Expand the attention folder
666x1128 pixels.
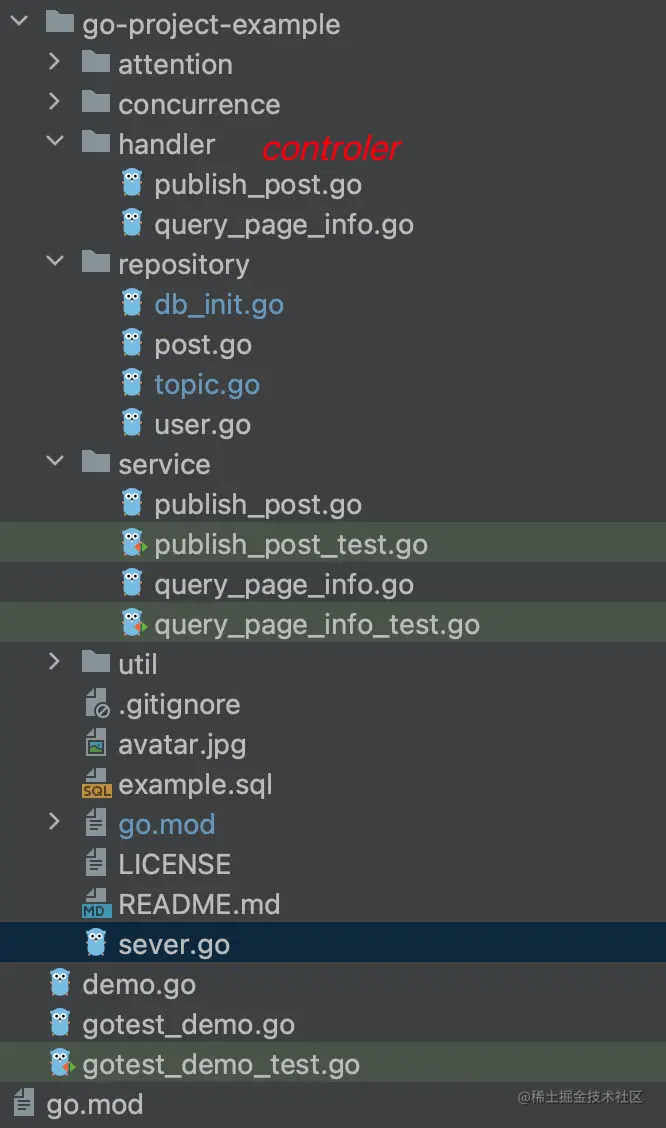pos(55,63)
